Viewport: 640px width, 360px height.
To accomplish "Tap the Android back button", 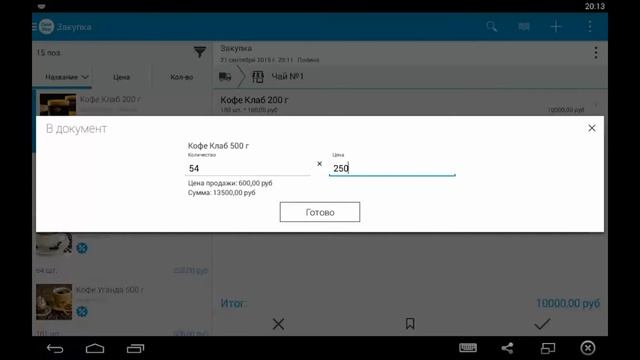I will click(x=55, y=348).
